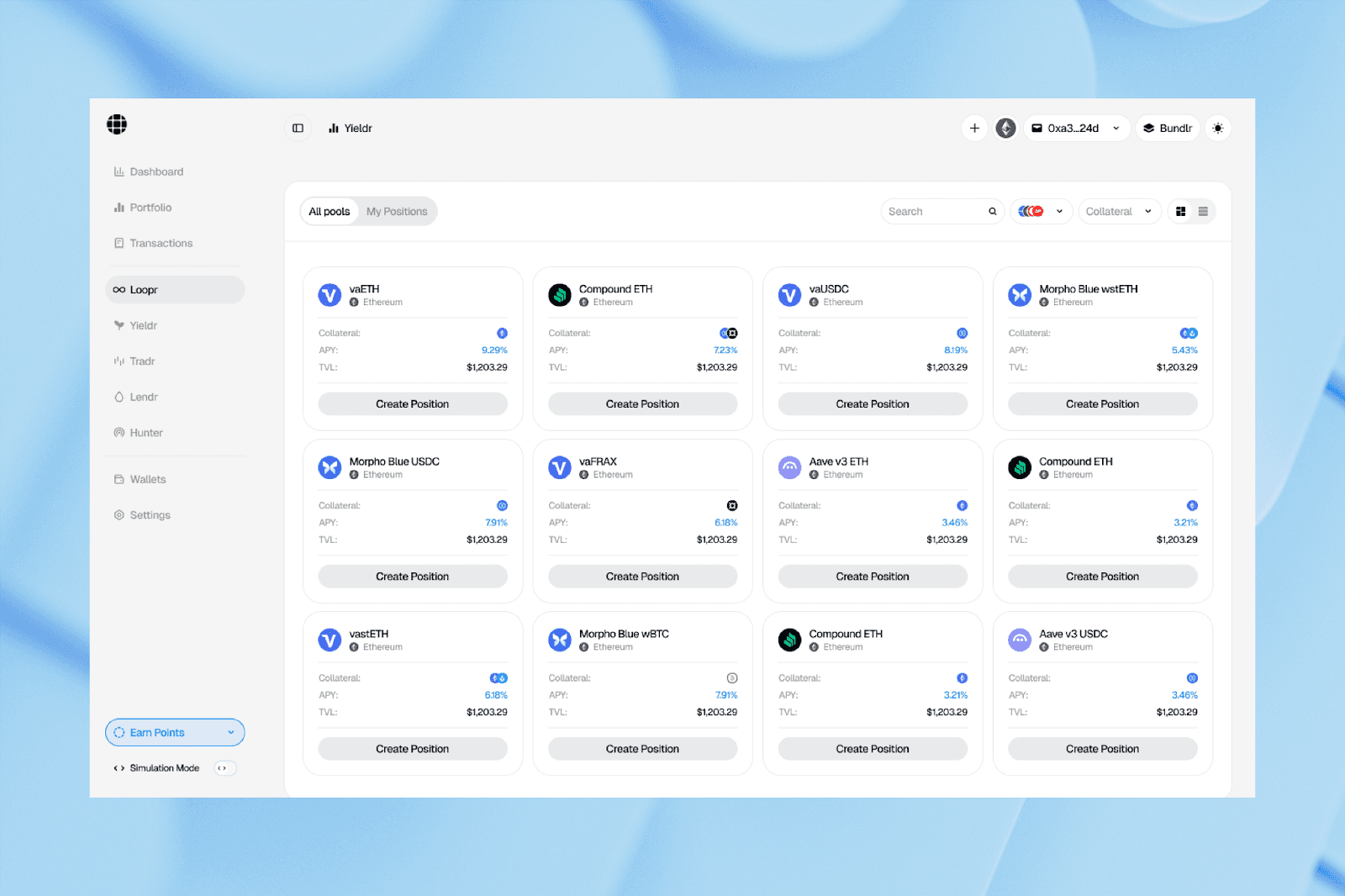Click the 9.29% APY value of vaETH

[494, 350]
